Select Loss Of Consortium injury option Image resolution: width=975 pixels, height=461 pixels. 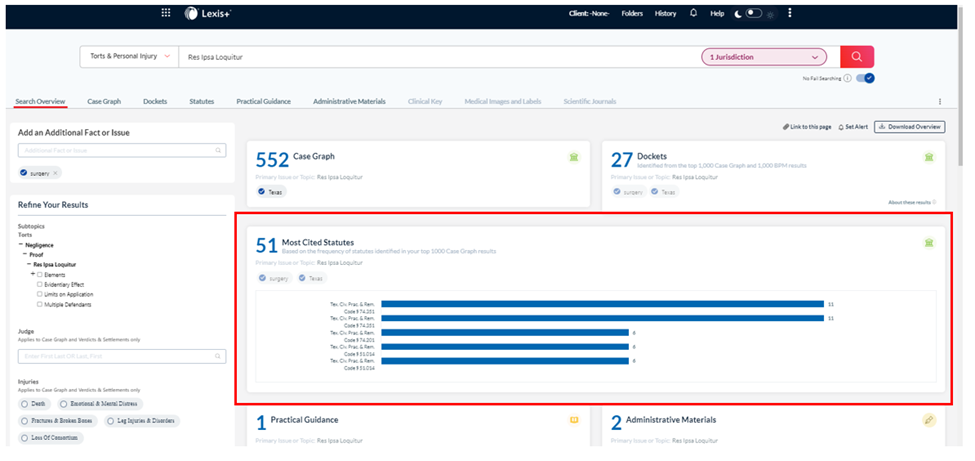[x=50, y=438]
